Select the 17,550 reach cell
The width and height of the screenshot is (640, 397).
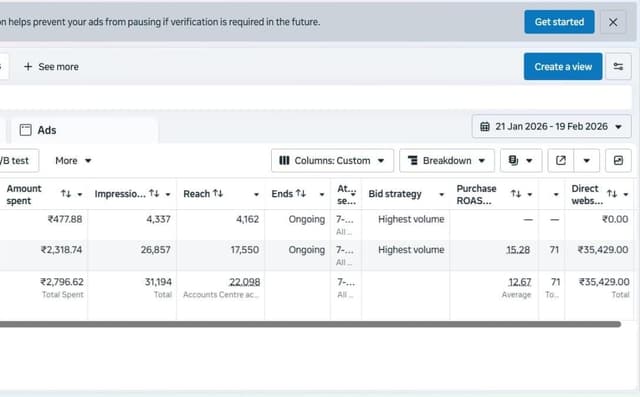click(245, 250)
